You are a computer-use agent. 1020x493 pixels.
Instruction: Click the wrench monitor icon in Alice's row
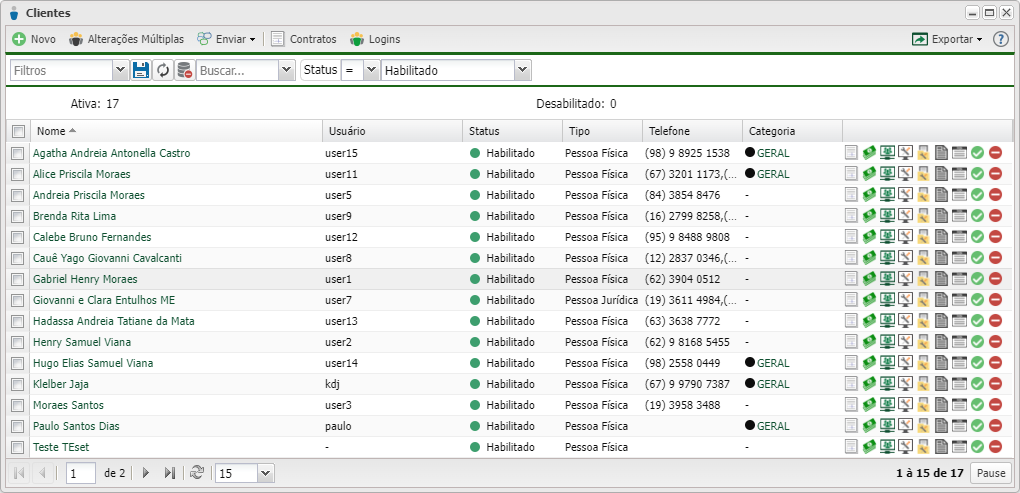point(905,174)
